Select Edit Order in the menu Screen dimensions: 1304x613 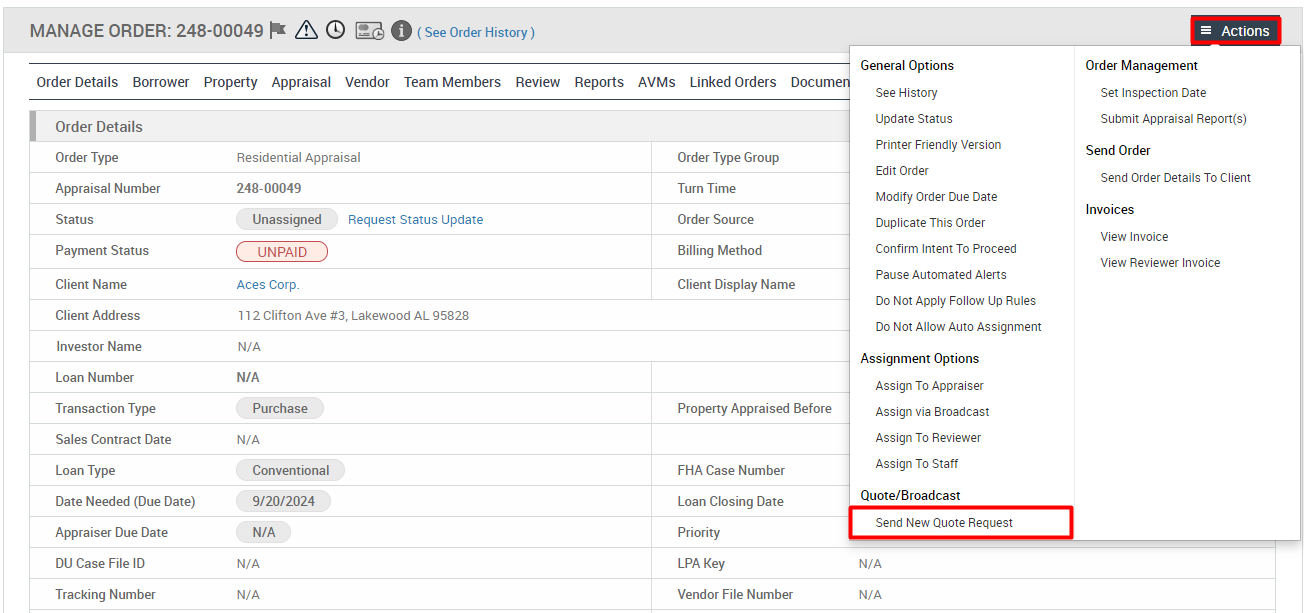click(x=902, y=171)
